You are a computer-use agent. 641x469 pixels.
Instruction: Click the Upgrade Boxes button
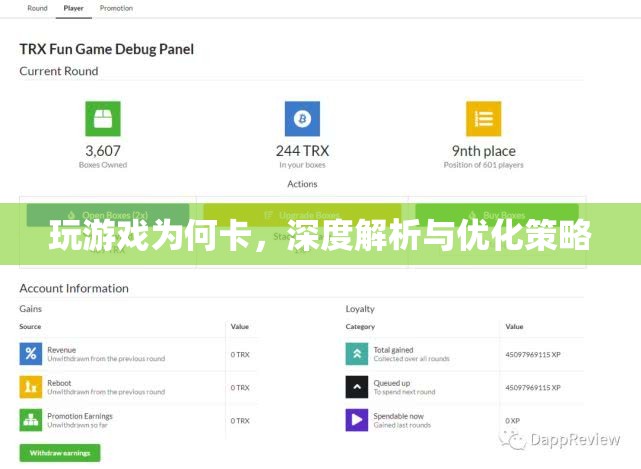(302, 215)
